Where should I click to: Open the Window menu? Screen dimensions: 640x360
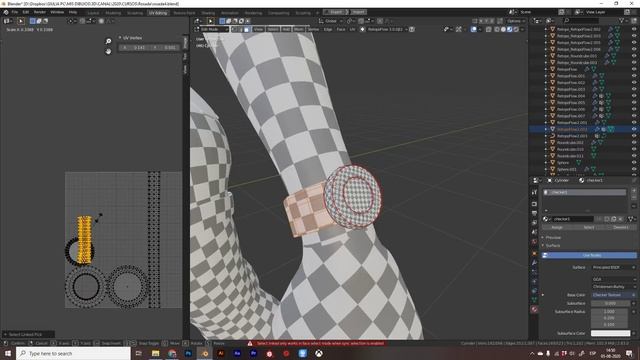(x=57, y=12)
